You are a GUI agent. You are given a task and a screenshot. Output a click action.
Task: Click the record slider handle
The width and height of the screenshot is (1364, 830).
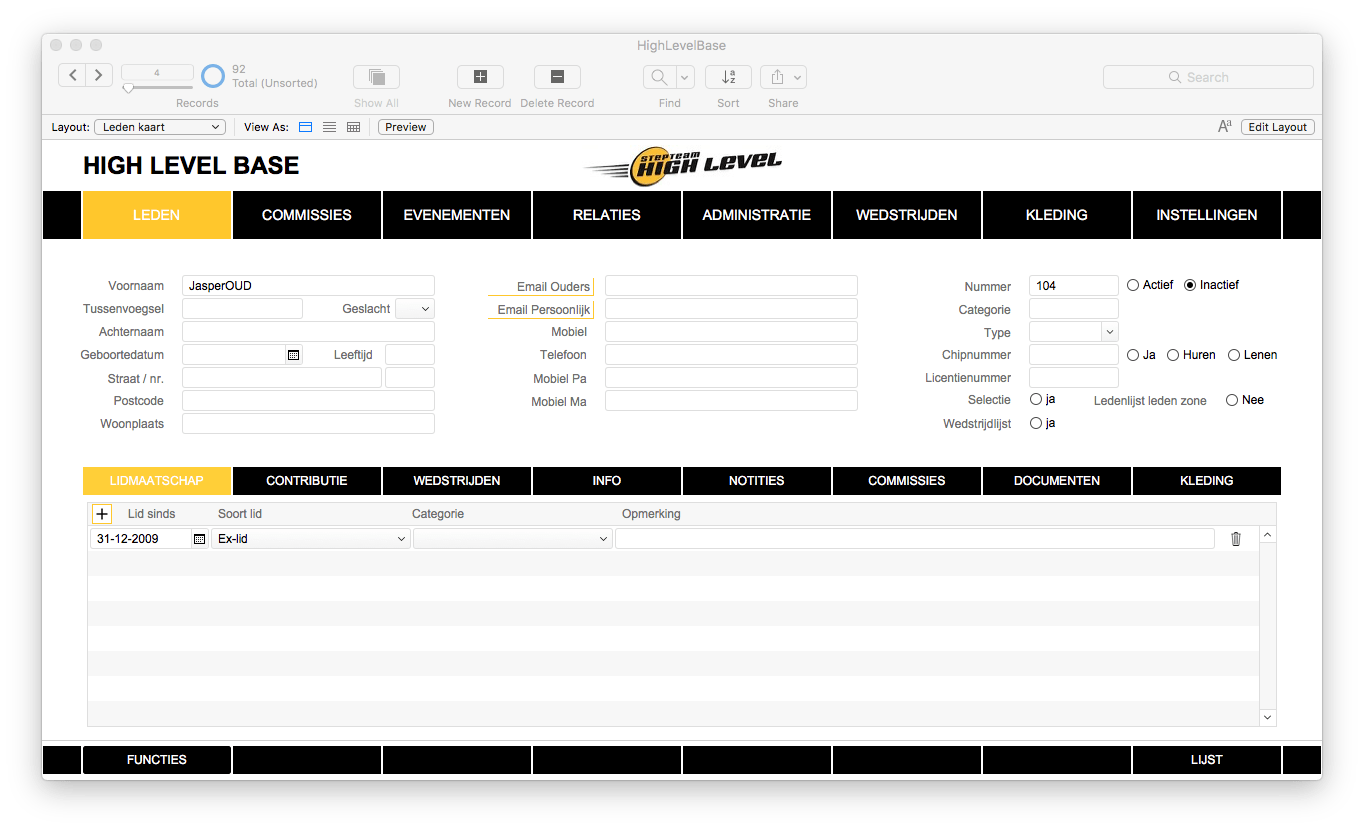point(128,89)
